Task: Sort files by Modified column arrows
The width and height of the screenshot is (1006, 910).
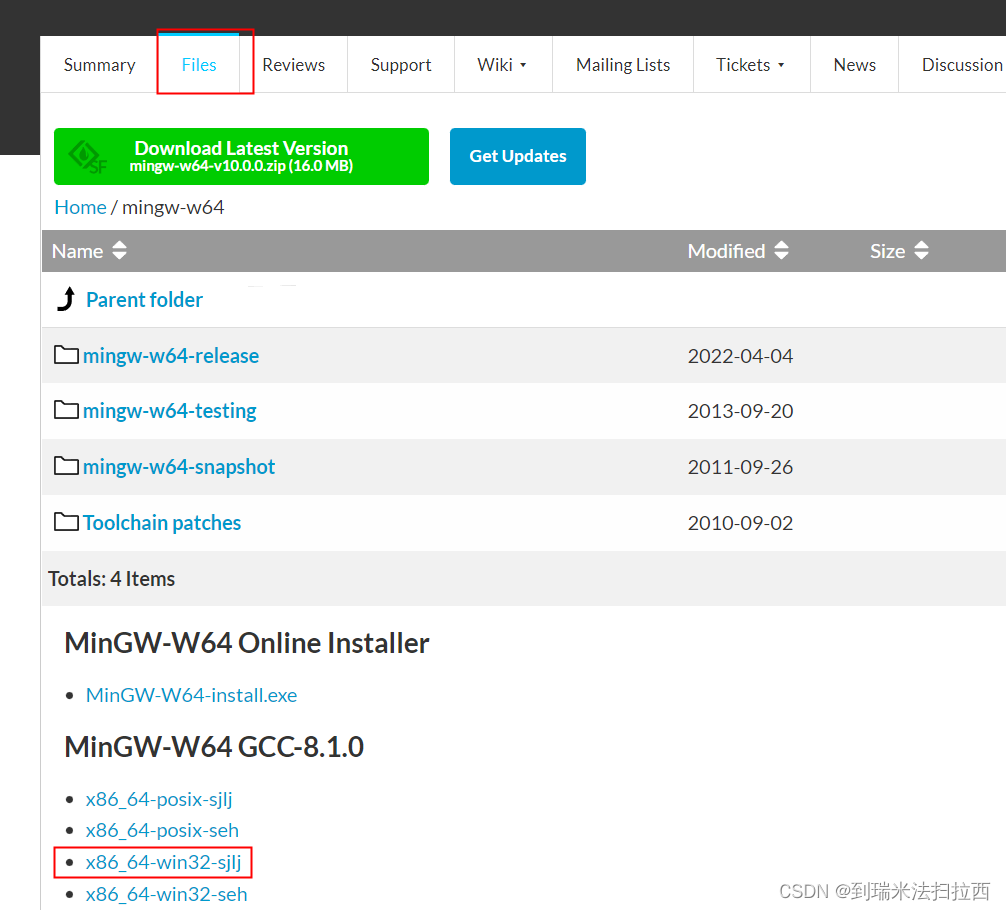Action: click(x=781, y=250)
